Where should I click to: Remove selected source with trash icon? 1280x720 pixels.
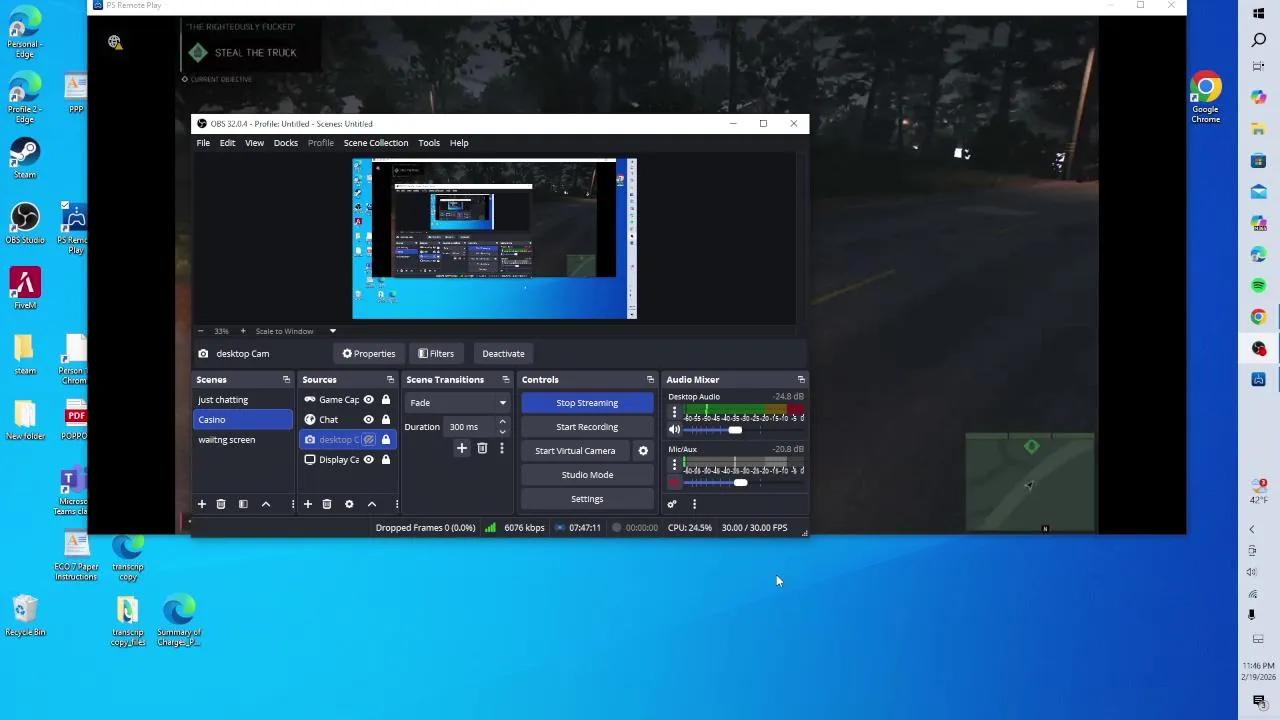327,504
